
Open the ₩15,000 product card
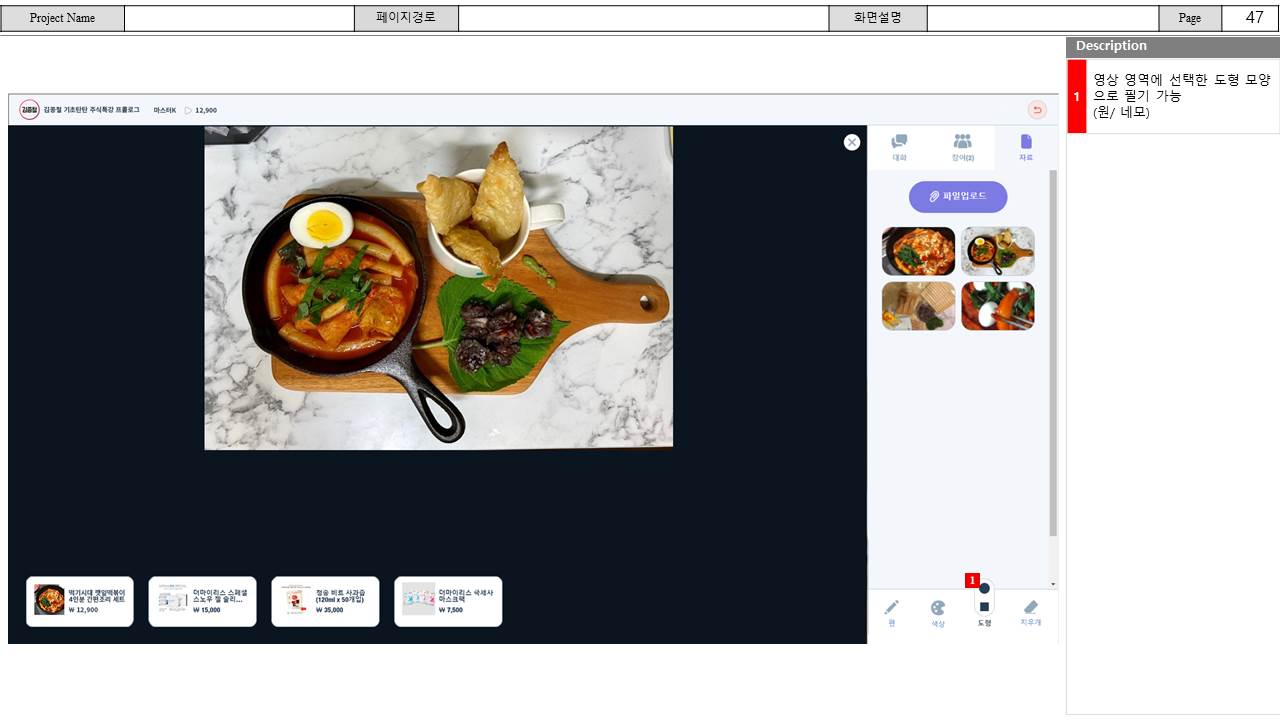pos(202,601)
